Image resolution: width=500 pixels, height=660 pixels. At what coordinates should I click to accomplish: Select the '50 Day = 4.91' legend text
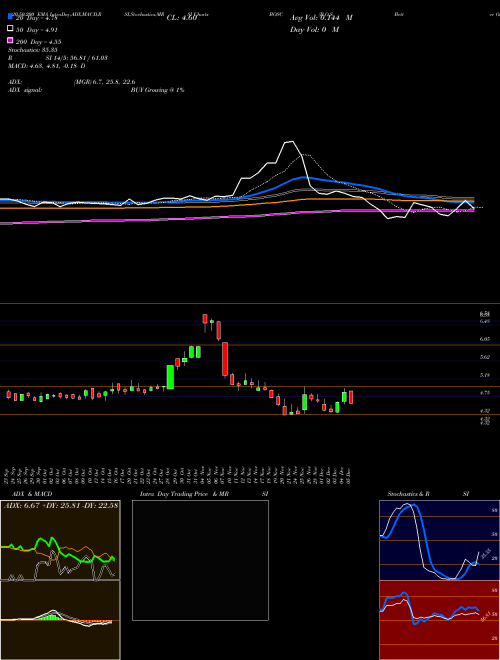(36, 29)
